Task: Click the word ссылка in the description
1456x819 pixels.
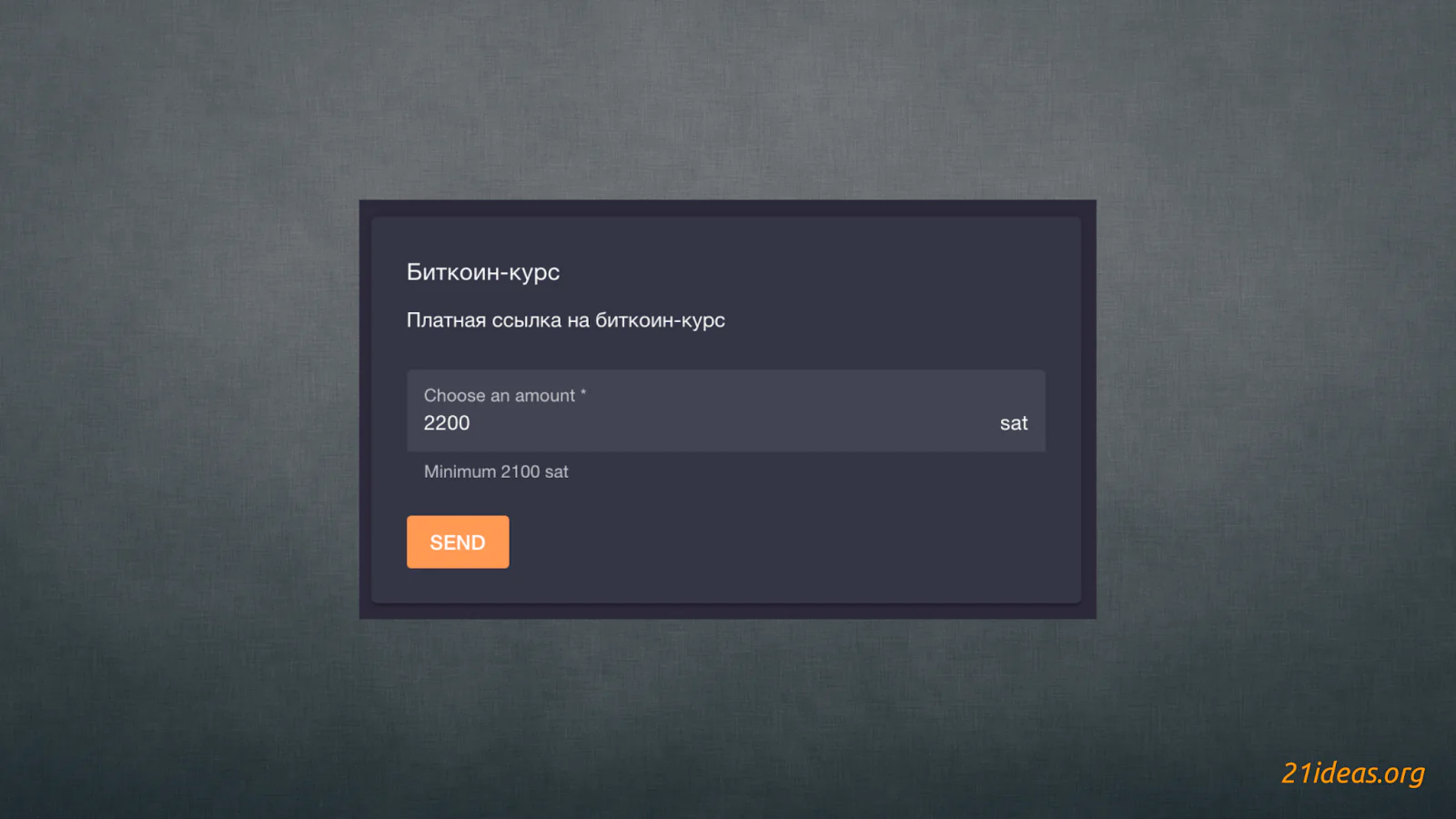Action: (x=527, y=320)
